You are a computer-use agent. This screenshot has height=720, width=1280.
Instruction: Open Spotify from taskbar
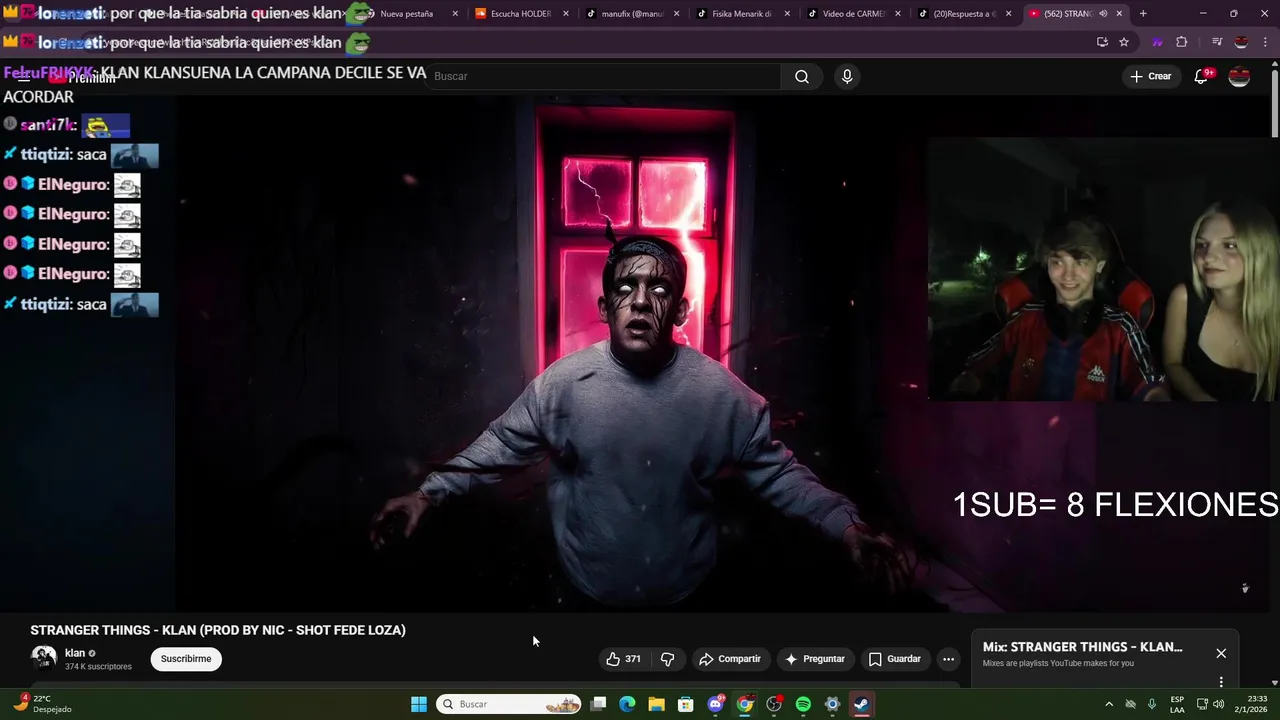[803, 704]
